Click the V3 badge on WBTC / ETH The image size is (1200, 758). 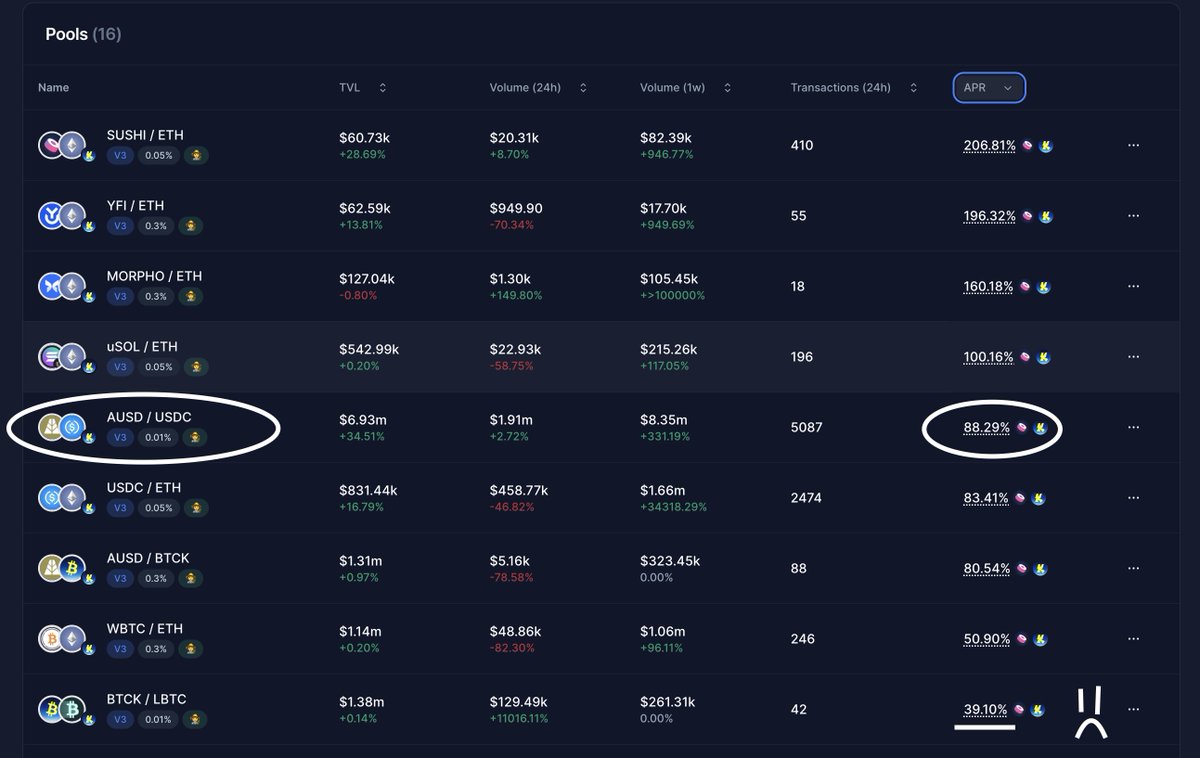[120, 649]
